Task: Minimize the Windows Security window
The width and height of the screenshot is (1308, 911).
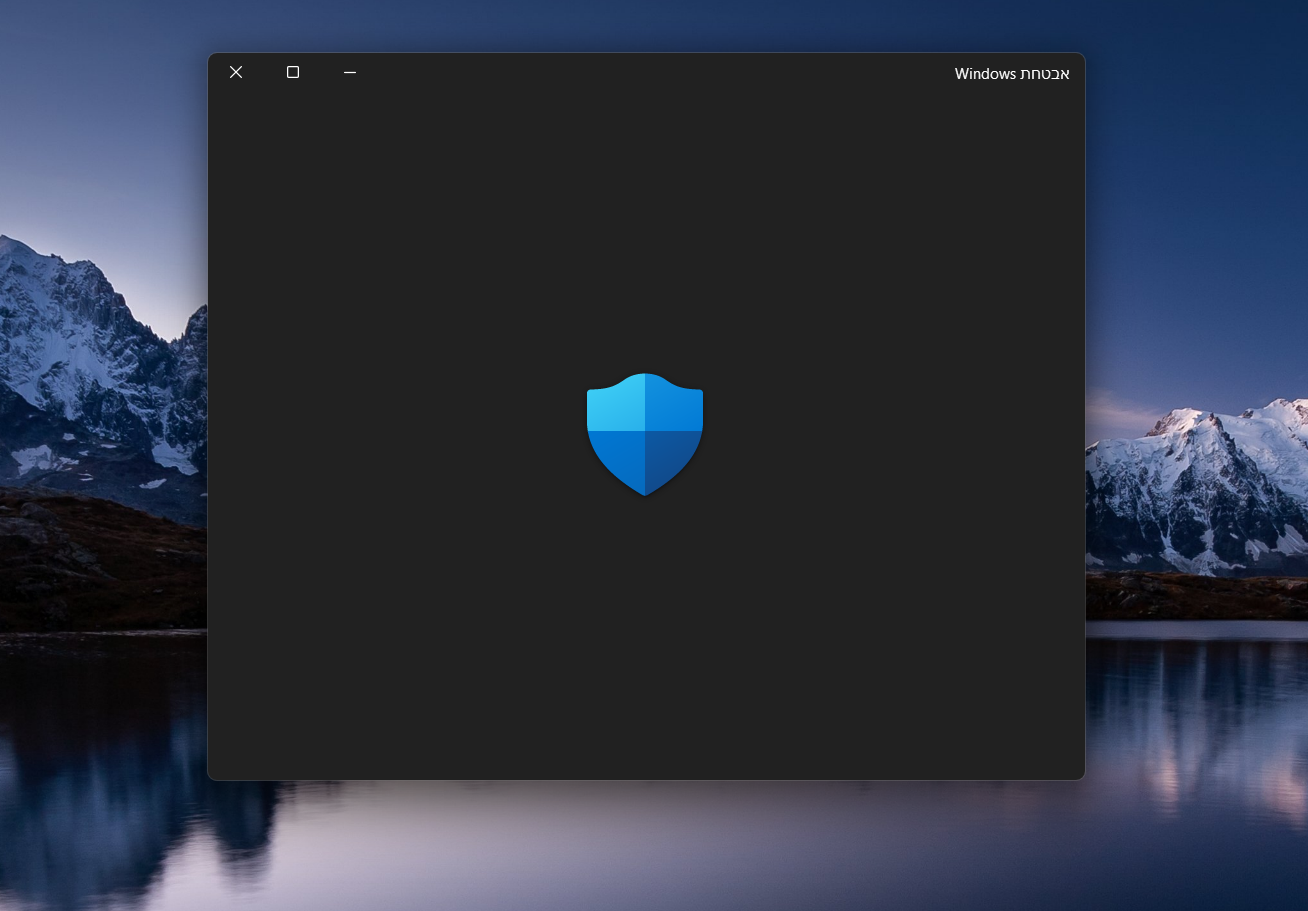Action: click(350, 72)
